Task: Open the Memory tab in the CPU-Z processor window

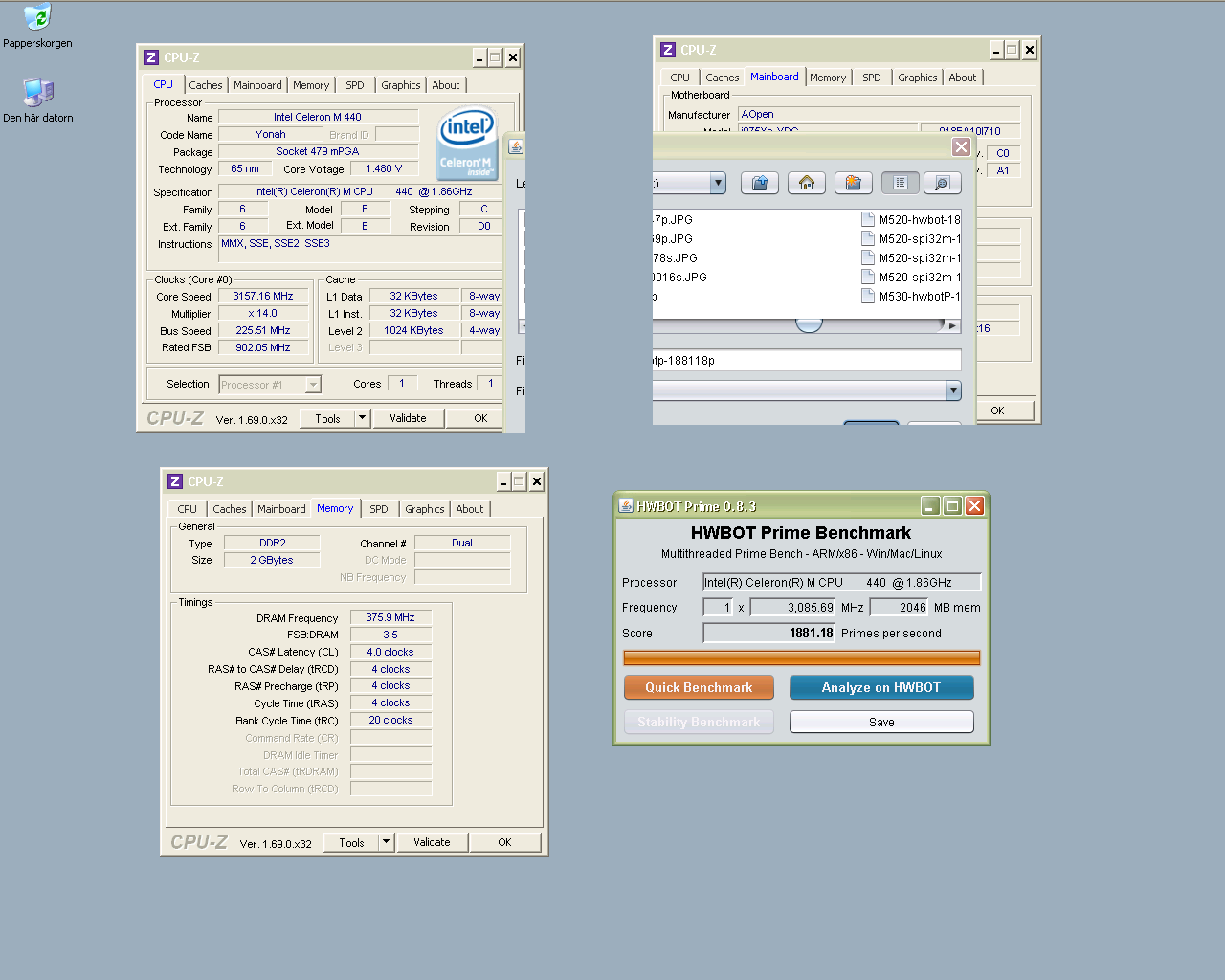Action: [x=311, y=85]
